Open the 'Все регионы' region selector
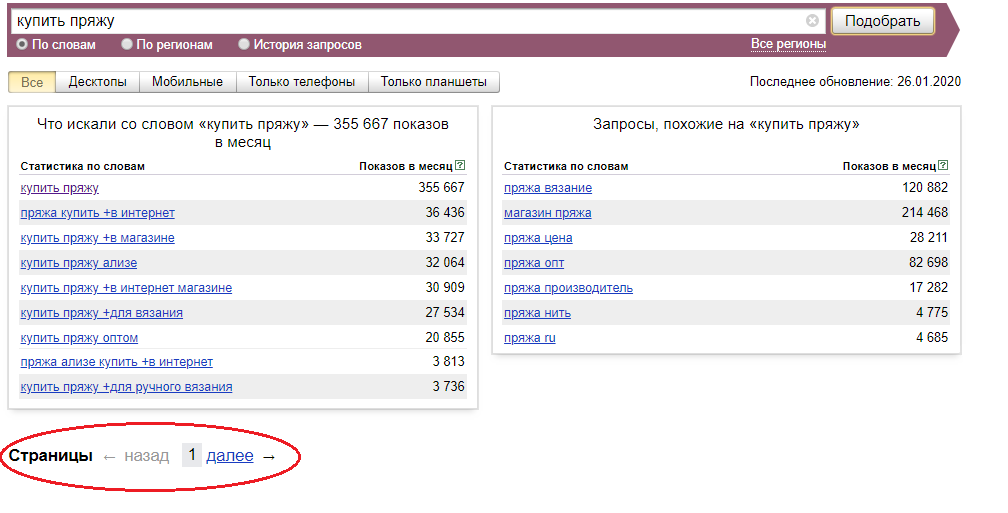This screenshot has height=513, width=1008. coord(788,44)
